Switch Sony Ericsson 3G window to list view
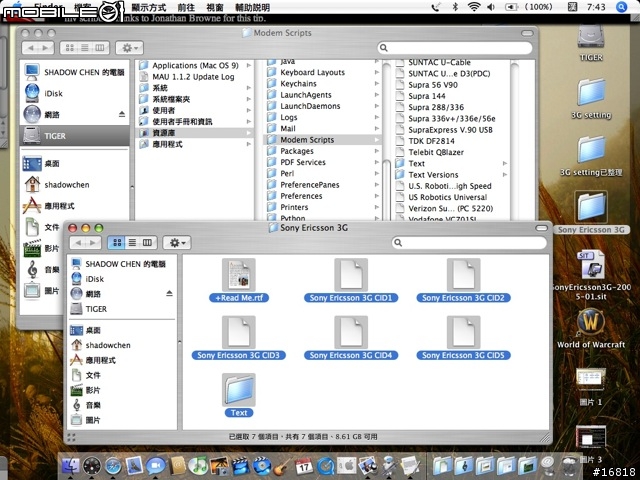Screen dimensions: 640x480 [x=132, y=243]
